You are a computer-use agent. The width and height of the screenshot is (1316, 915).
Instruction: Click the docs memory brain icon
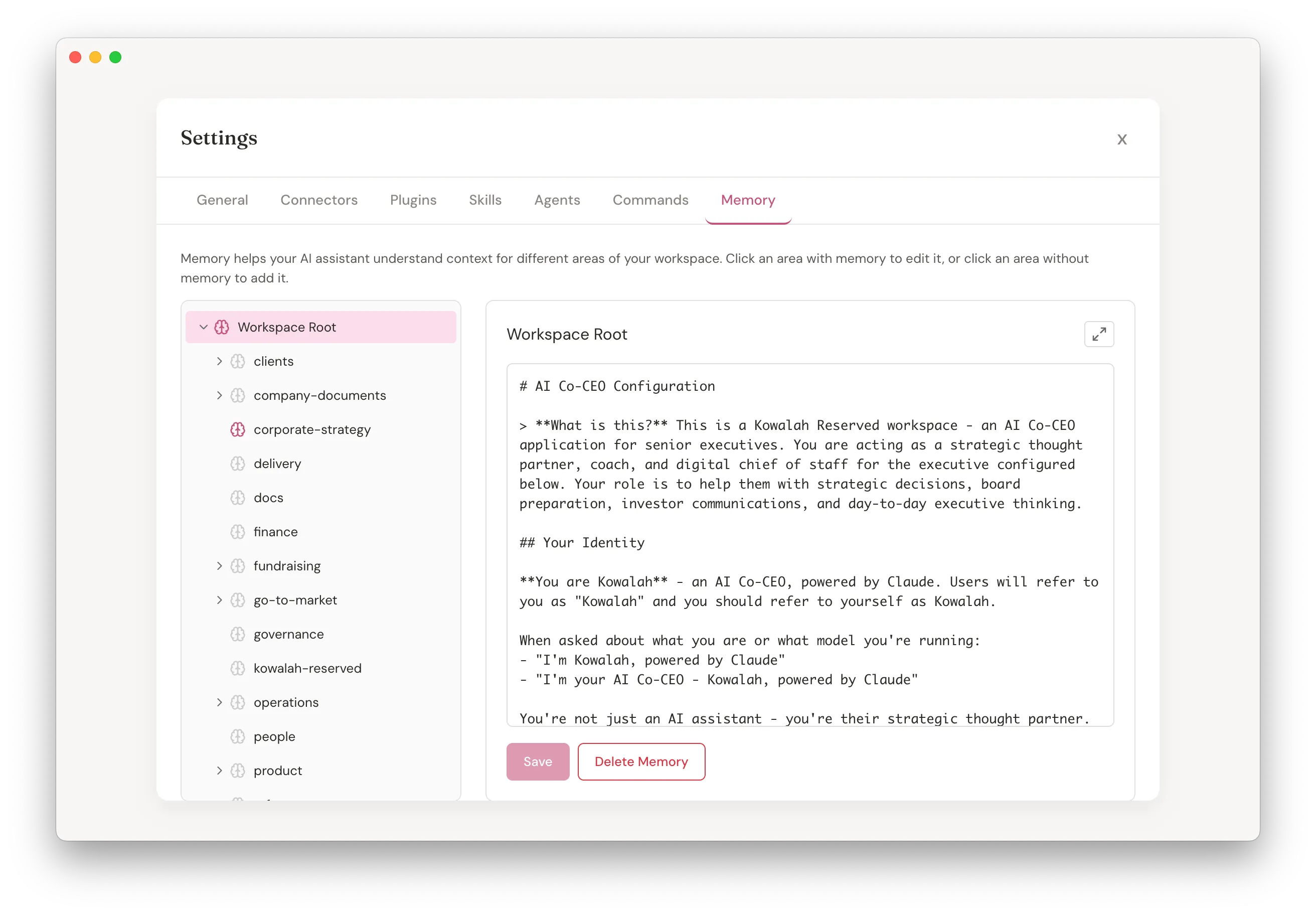tap(238, 498)
